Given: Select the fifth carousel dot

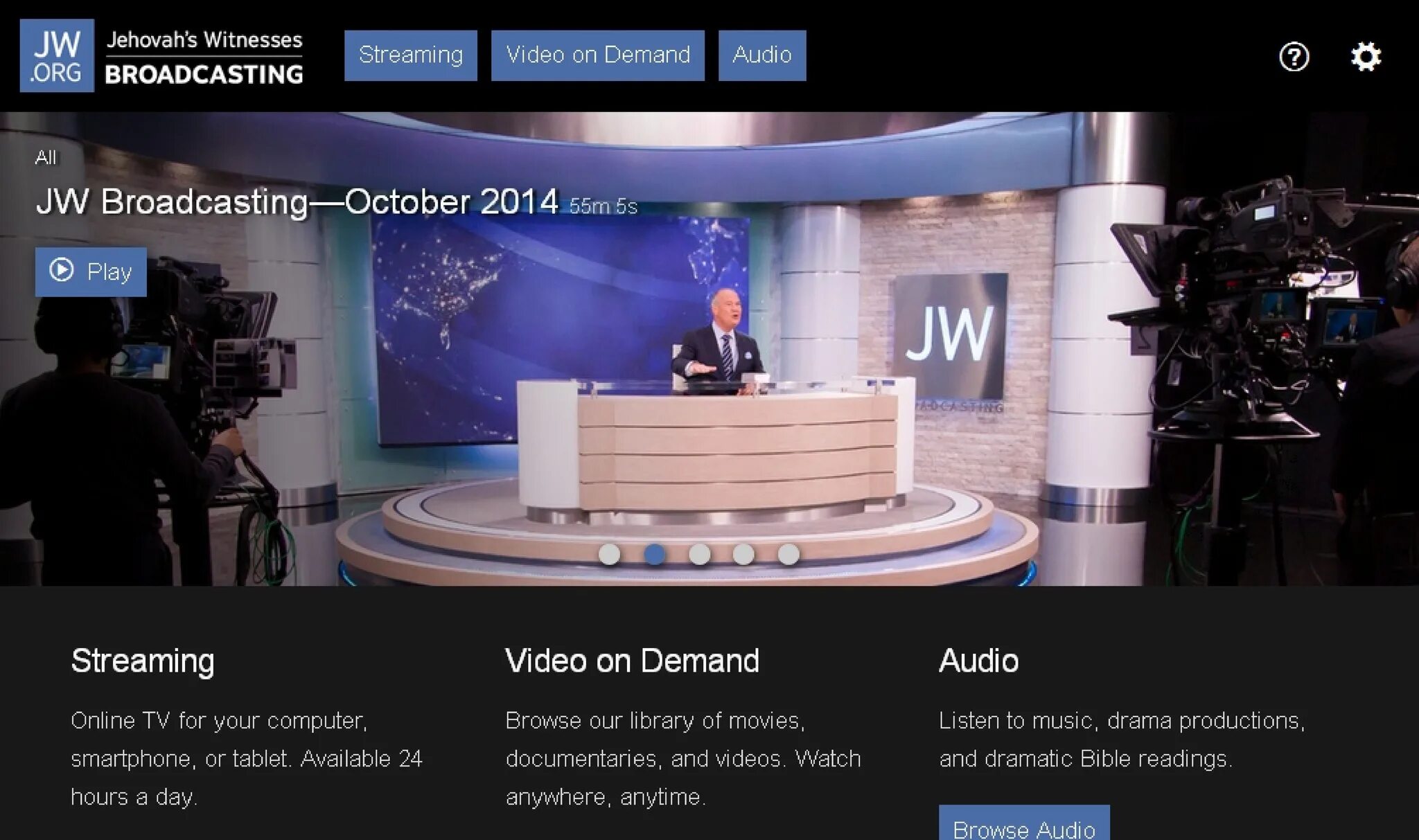Looking at the screenshot, I should [788, 554].
